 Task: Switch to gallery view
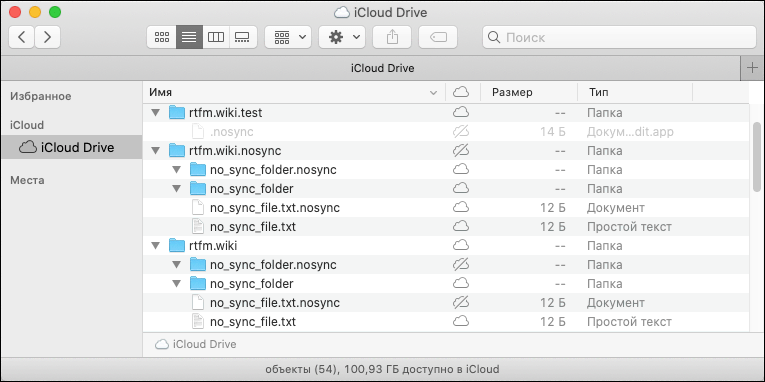tap(243, 37)
